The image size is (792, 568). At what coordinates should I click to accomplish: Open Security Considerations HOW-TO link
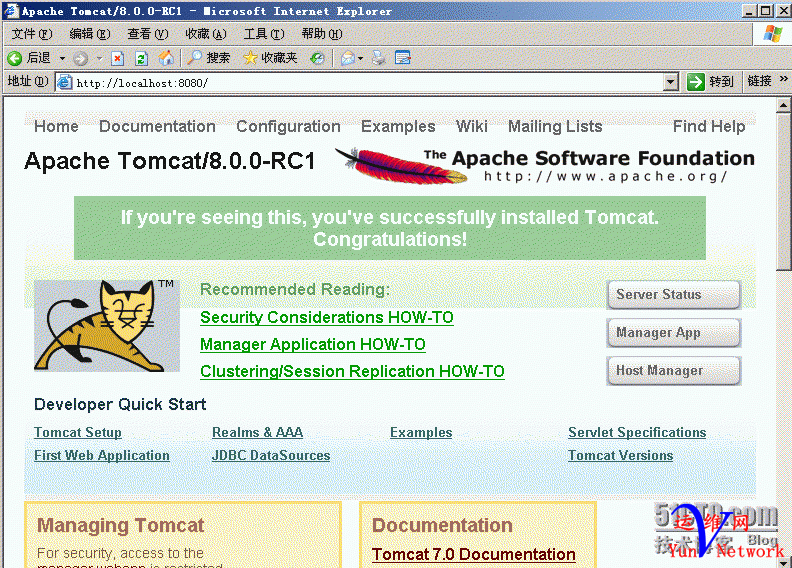(327, 318)
